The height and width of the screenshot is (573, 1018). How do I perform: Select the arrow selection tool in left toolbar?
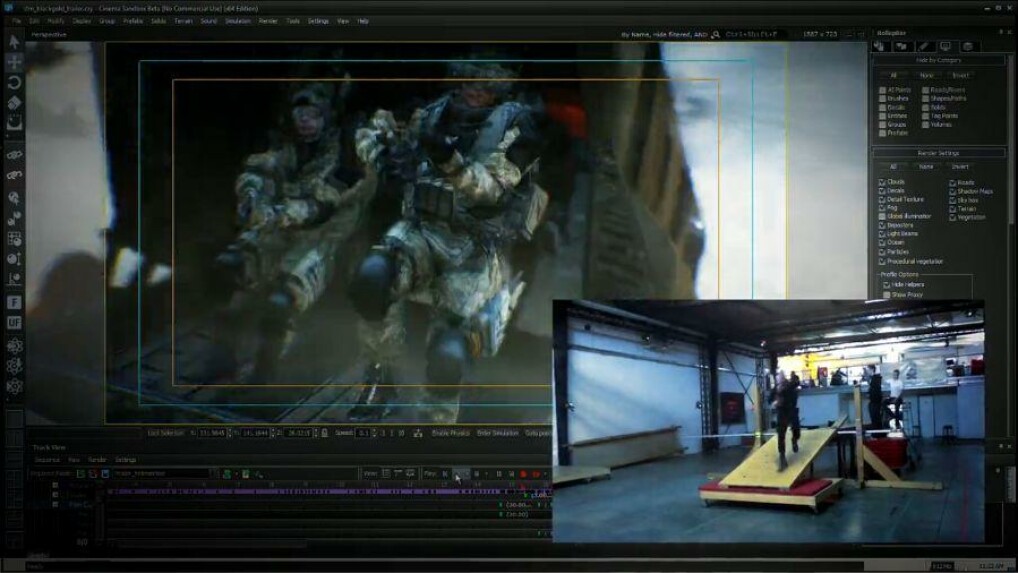click(14, 42)
